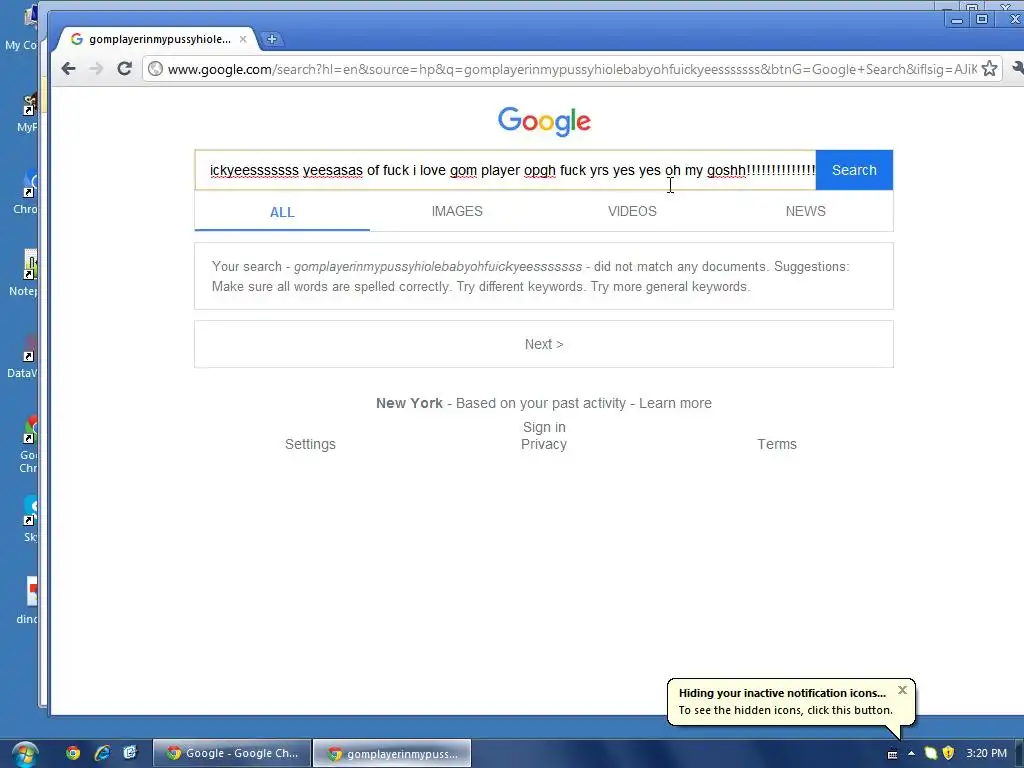This screenshot has width=1024, height=768.
Task: Bookmark the page with the star icon
Action: tap(989, 69)
